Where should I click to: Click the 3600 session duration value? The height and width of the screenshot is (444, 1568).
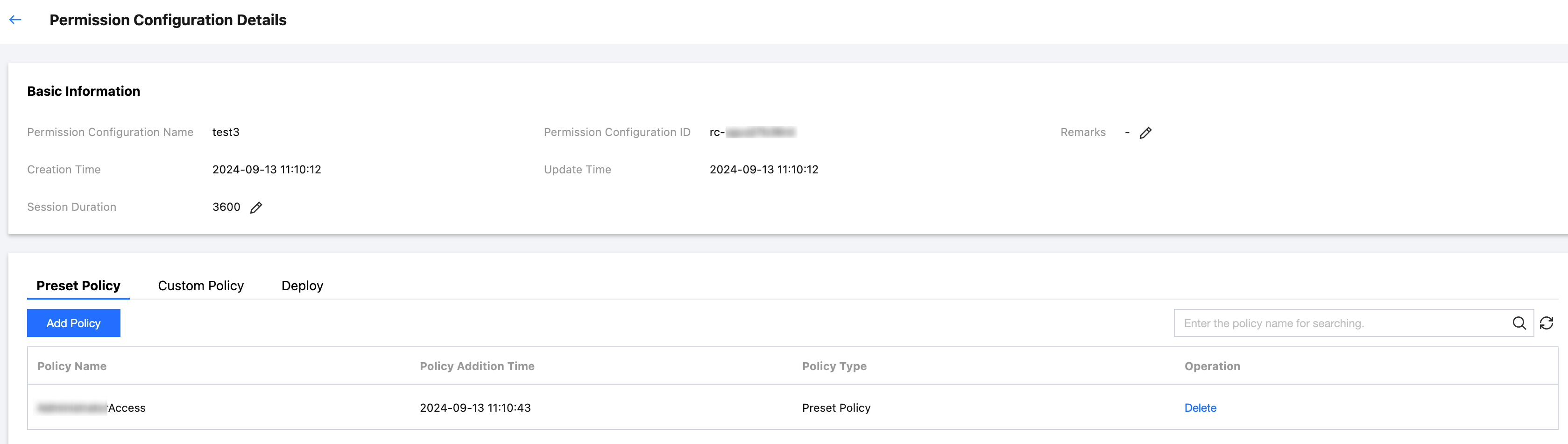coord(226,207)
